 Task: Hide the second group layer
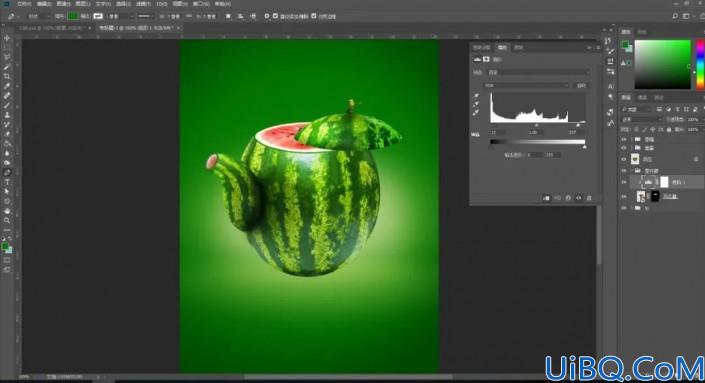(624, 148)
